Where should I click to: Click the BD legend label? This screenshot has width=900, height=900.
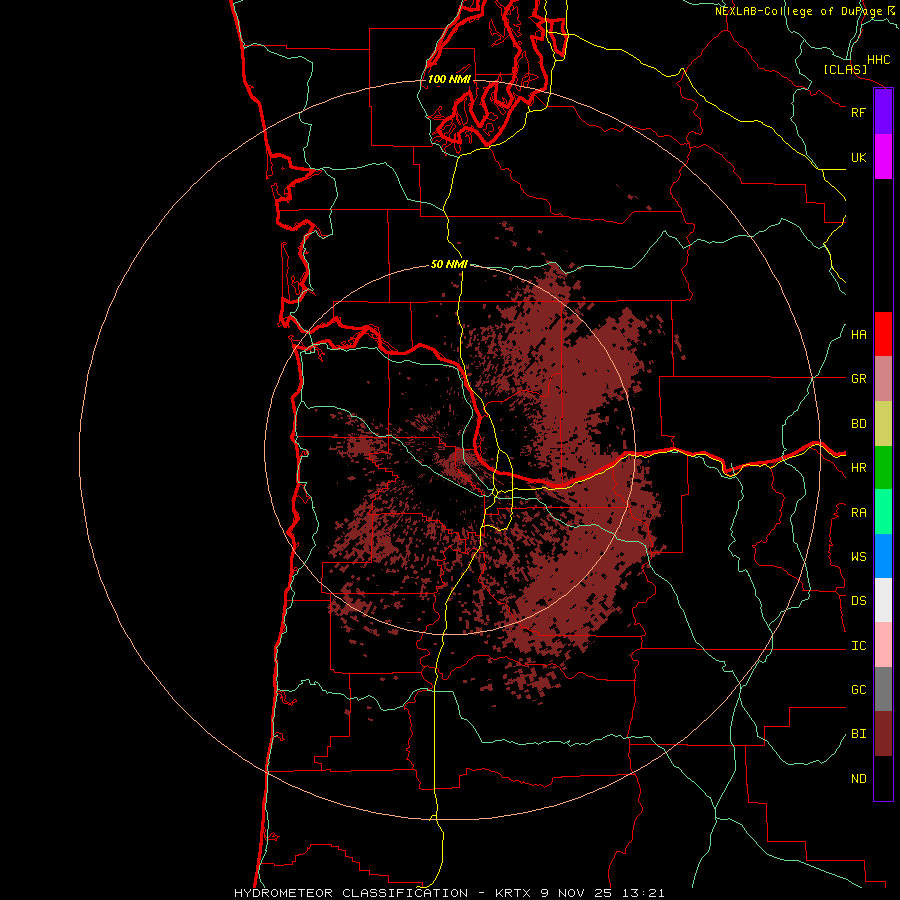point(858,424)
